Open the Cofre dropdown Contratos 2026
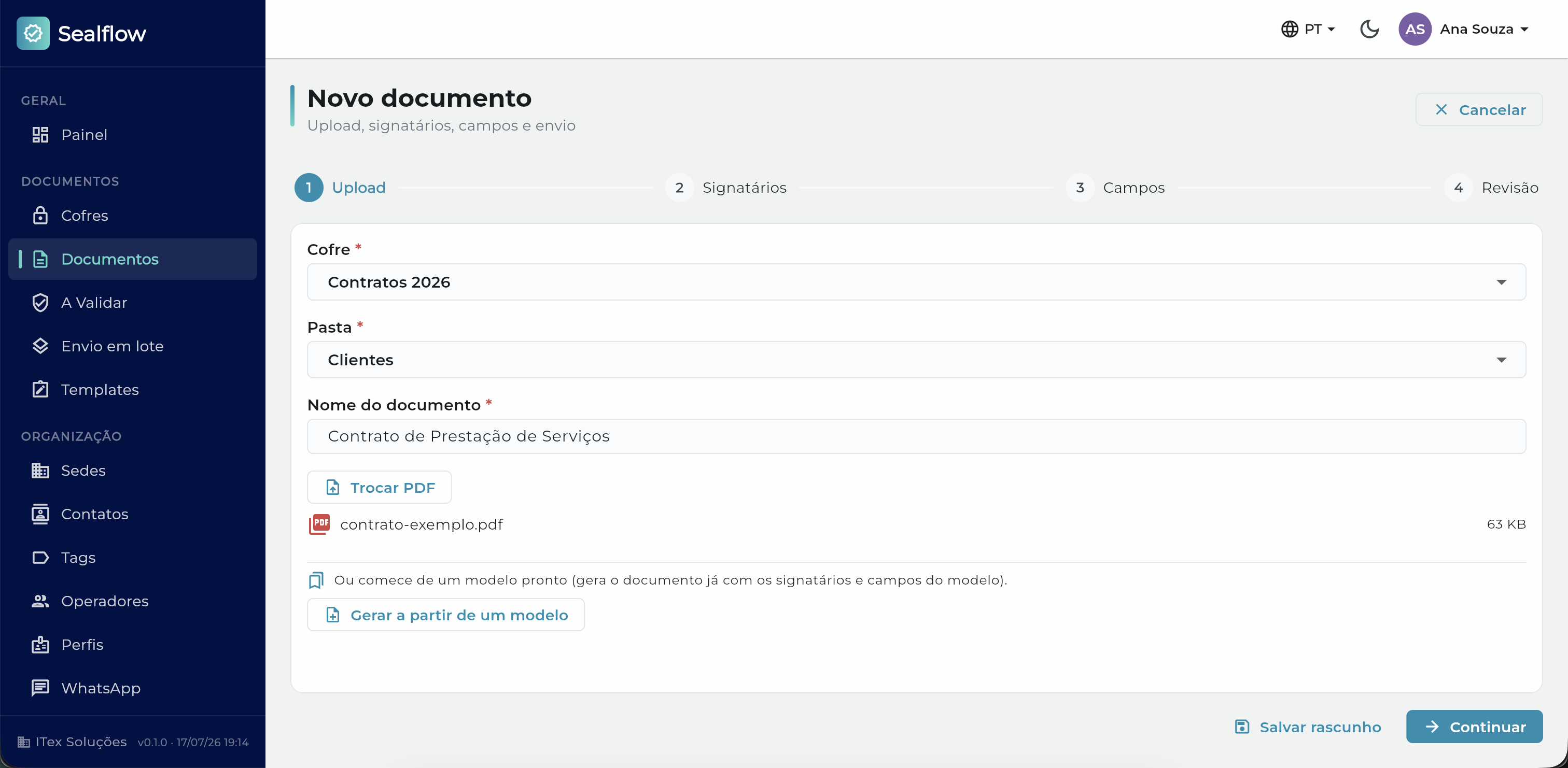The width and height of the screenshot is (1568, 768). point(916,282)
